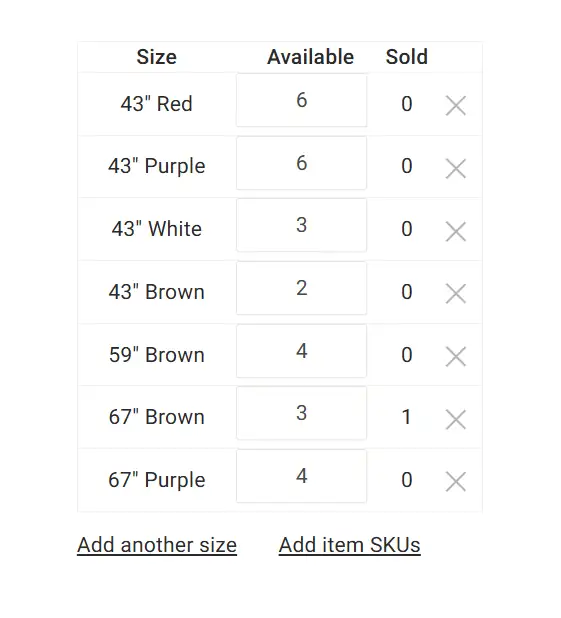Remove the 67" Purple size row
The image size is (561, 618).
click(x=455, y=482)
